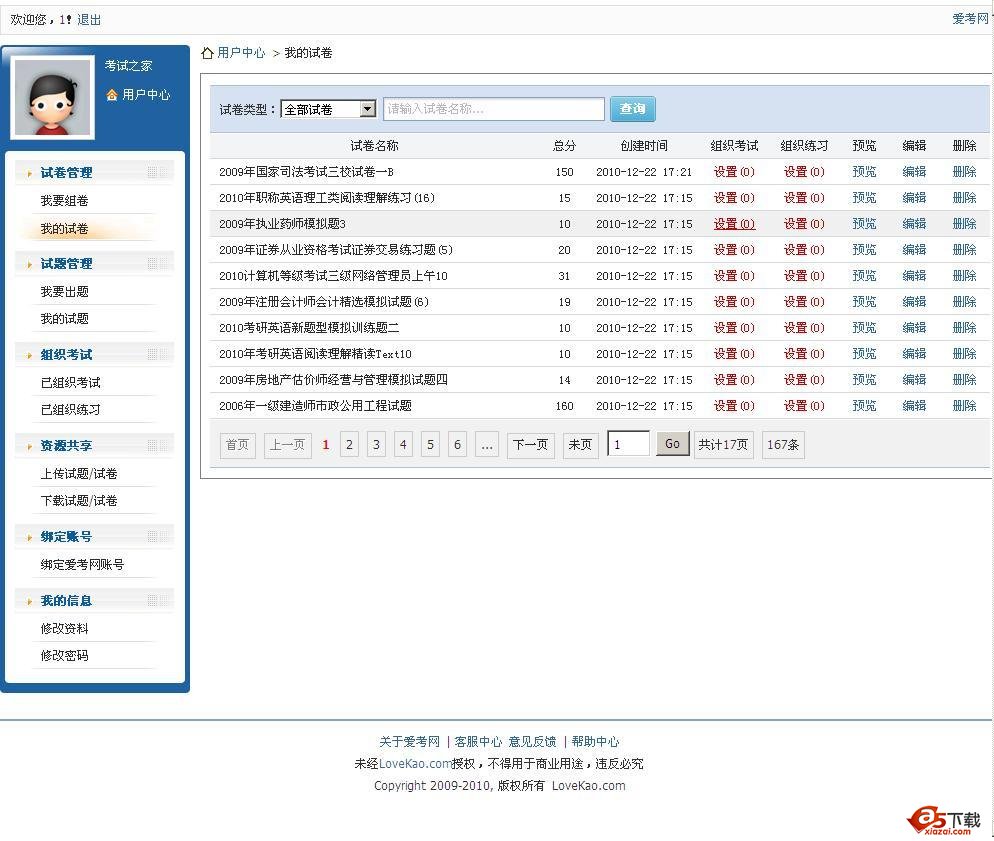994x841 pixels.
Task: Collapse the 试卷管理 section arrow
Action: click(x=30, y=173)
